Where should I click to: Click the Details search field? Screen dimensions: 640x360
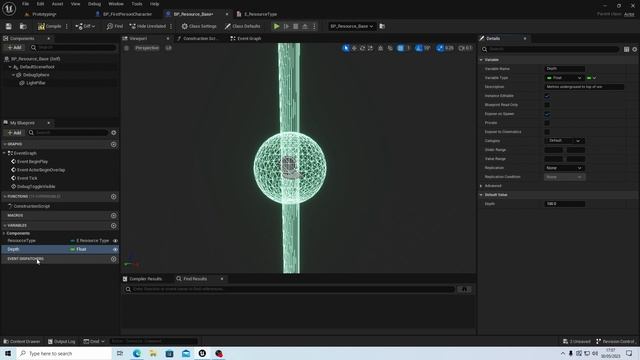(550, 49)
